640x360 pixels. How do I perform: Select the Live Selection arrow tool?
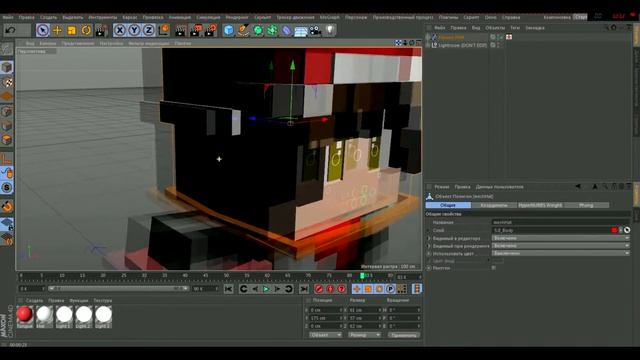(x=42, y=30)
